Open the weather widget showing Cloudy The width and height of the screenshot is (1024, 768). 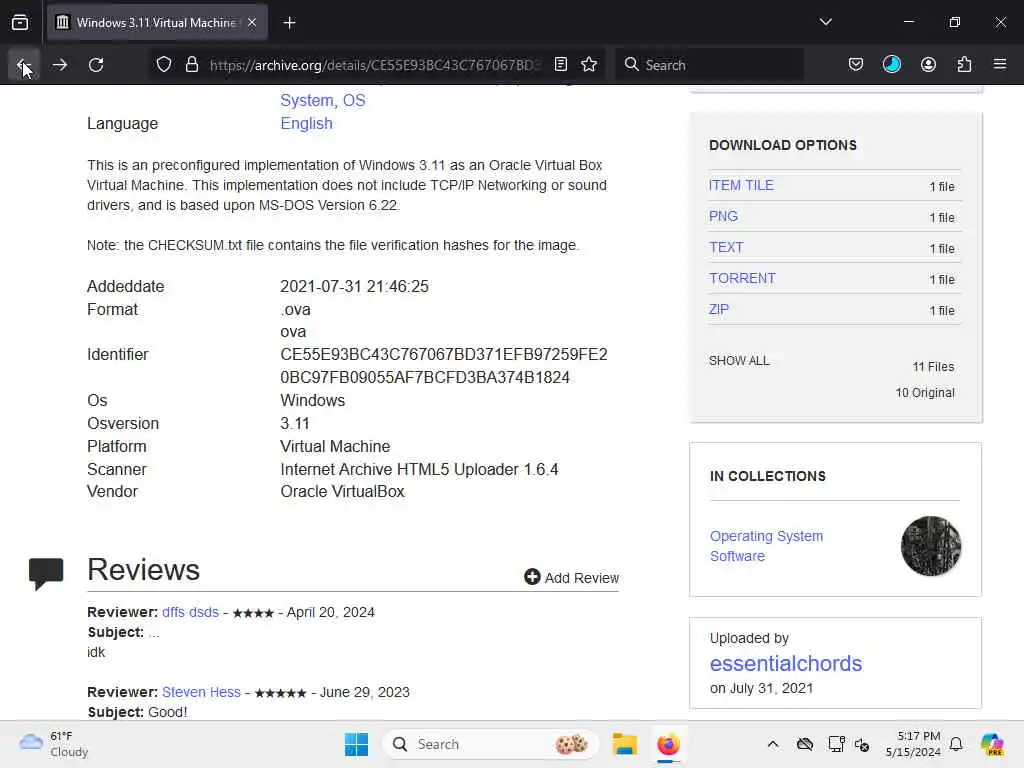(54, 744)
